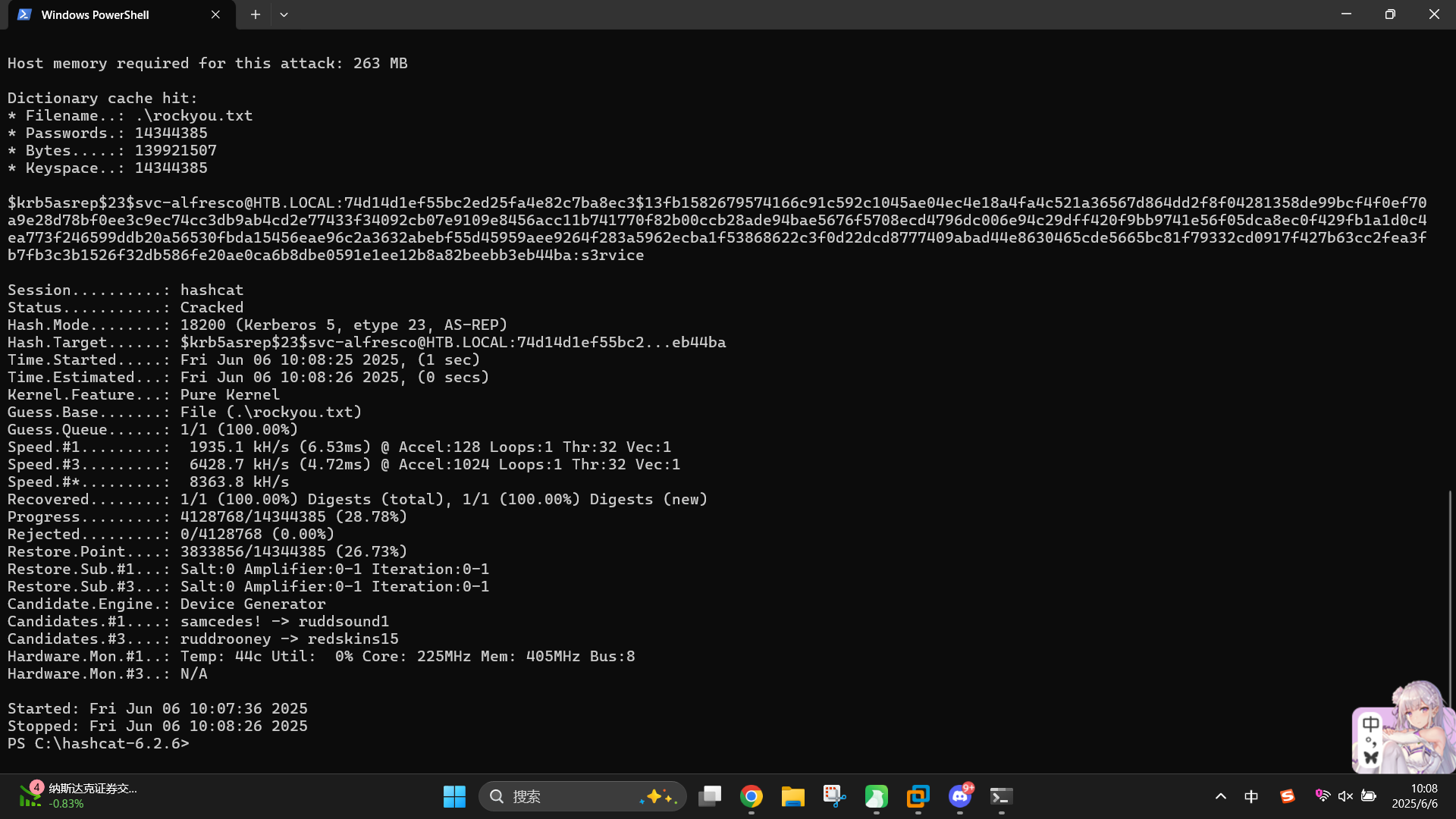This screenshot has height=819, width=1456.
Task: Open a new PowerShell tab
Action: click(x=256, y=14)
